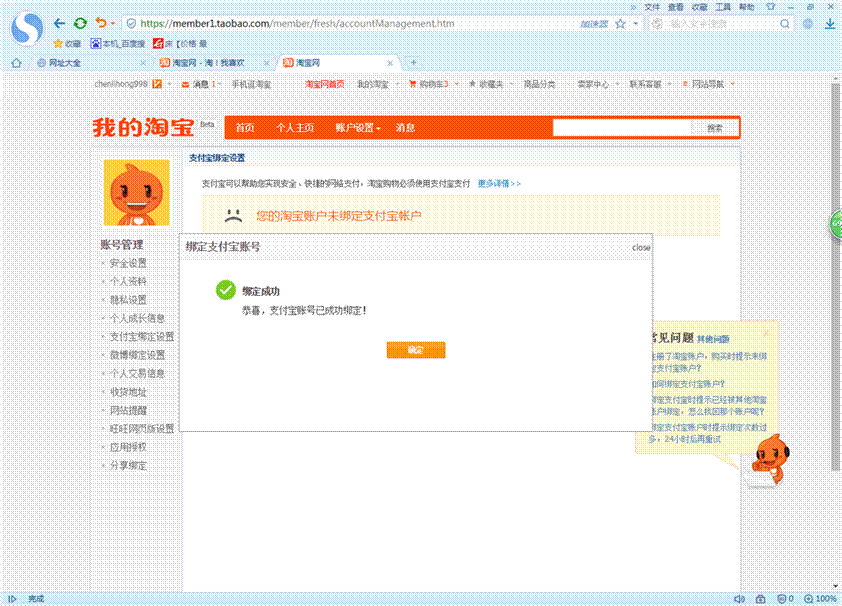Open 微博绑定设置 in the sidebar

click(137, 355)
